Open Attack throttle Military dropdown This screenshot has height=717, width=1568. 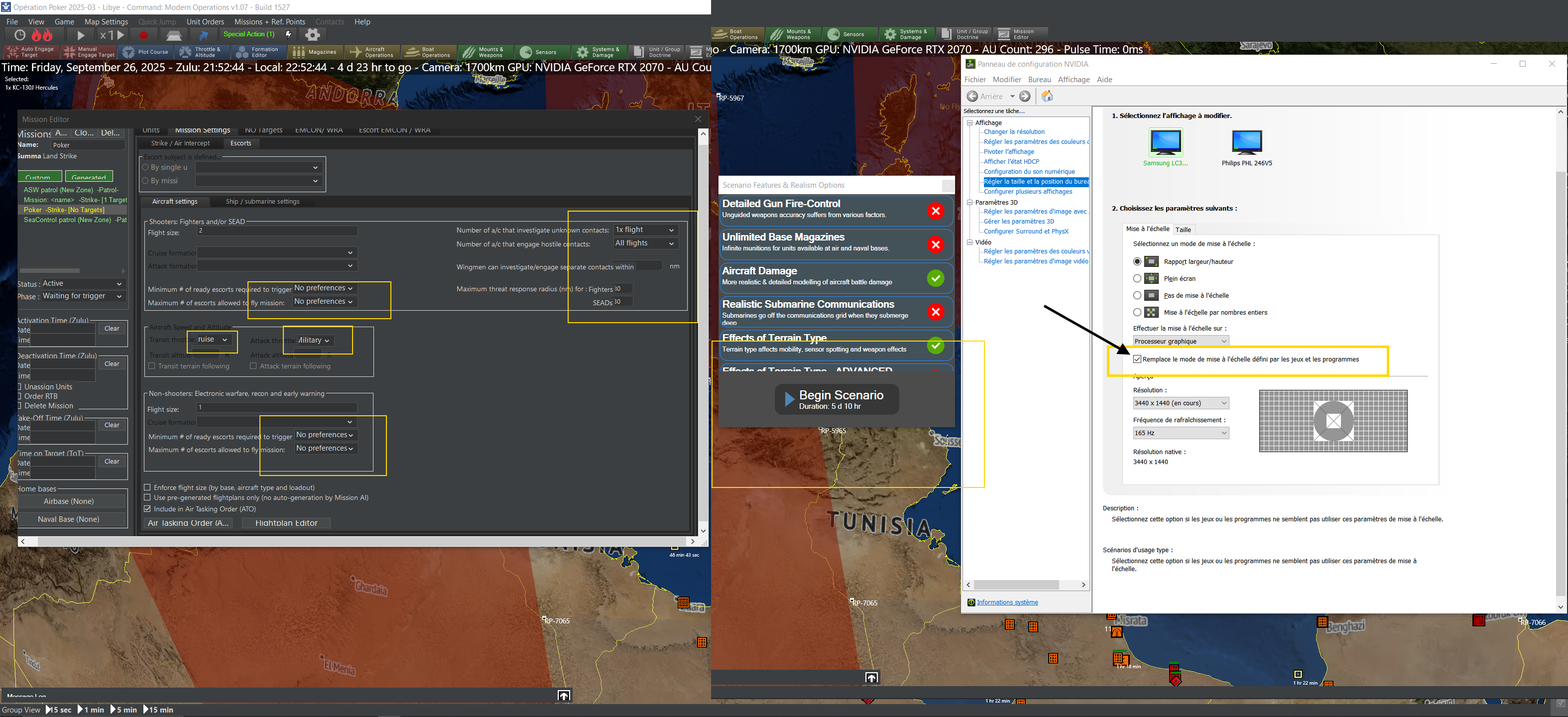tap(314, 340)
